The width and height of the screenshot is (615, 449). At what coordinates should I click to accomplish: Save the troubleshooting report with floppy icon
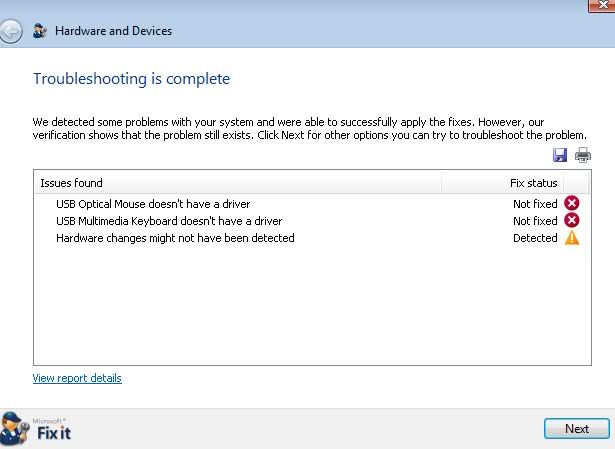[560, 155]
